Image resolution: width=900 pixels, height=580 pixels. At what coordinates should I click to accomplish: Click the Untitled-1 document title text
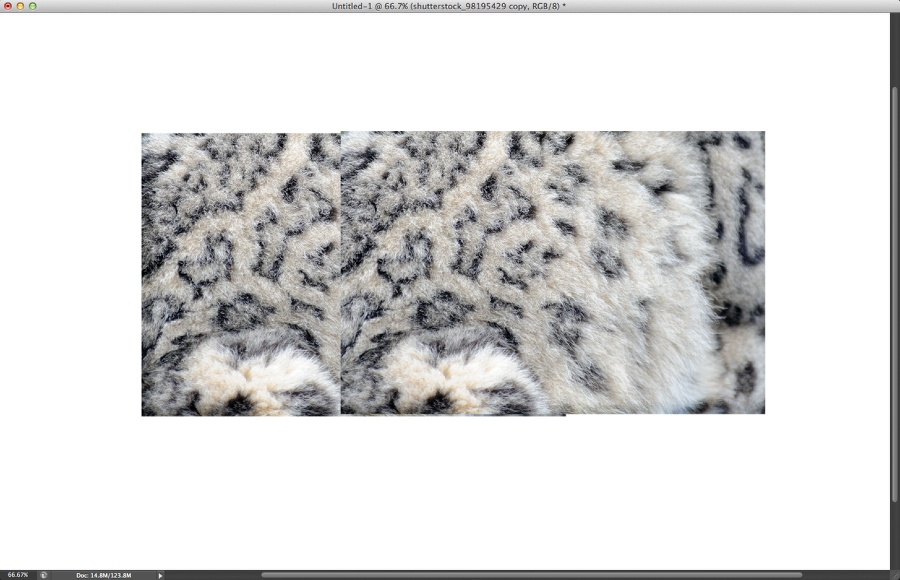click(x=448, y=6)
